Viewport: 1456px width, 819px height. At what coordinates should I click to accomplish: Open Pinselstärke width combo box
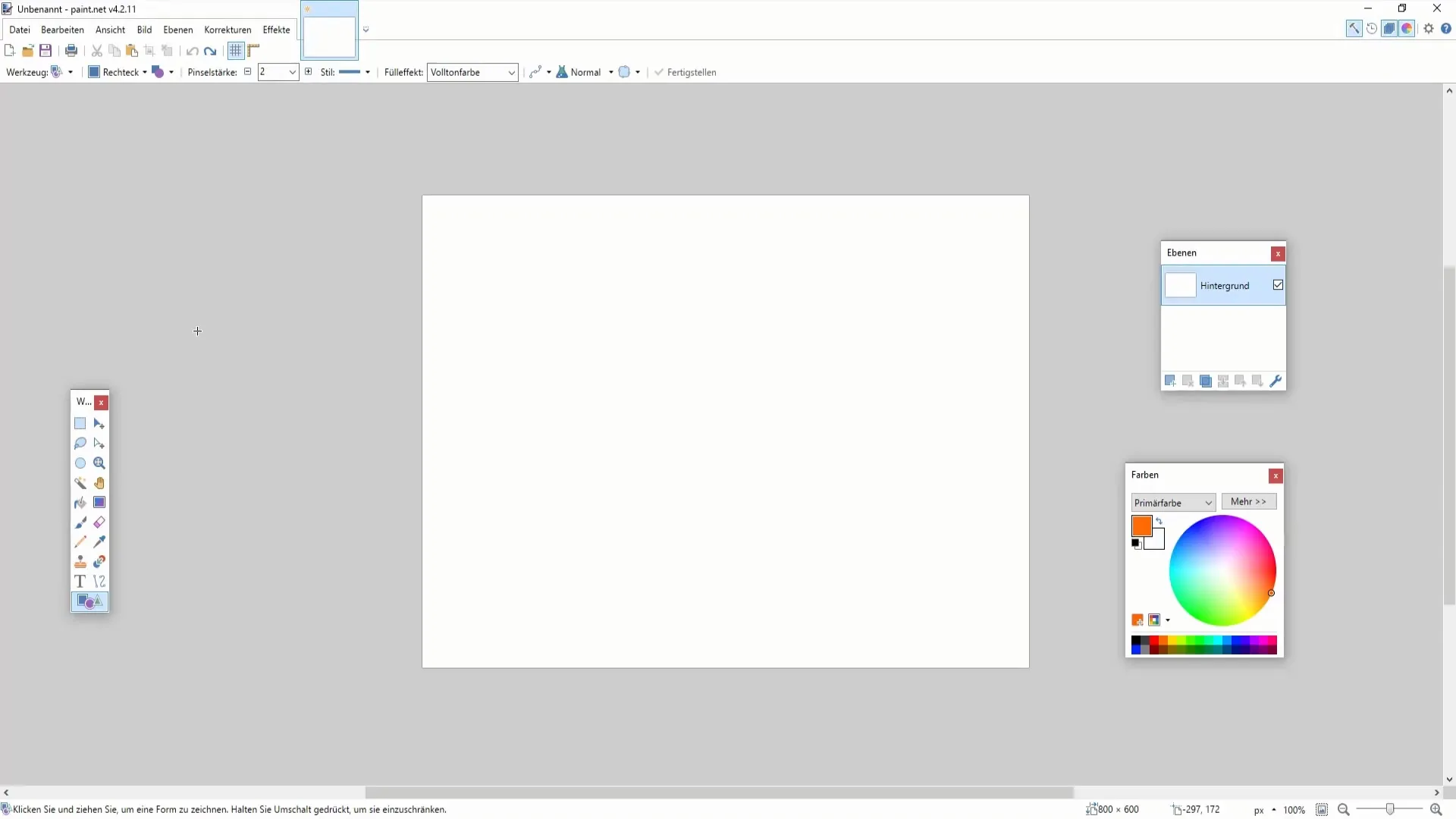(x=278, y=72)
